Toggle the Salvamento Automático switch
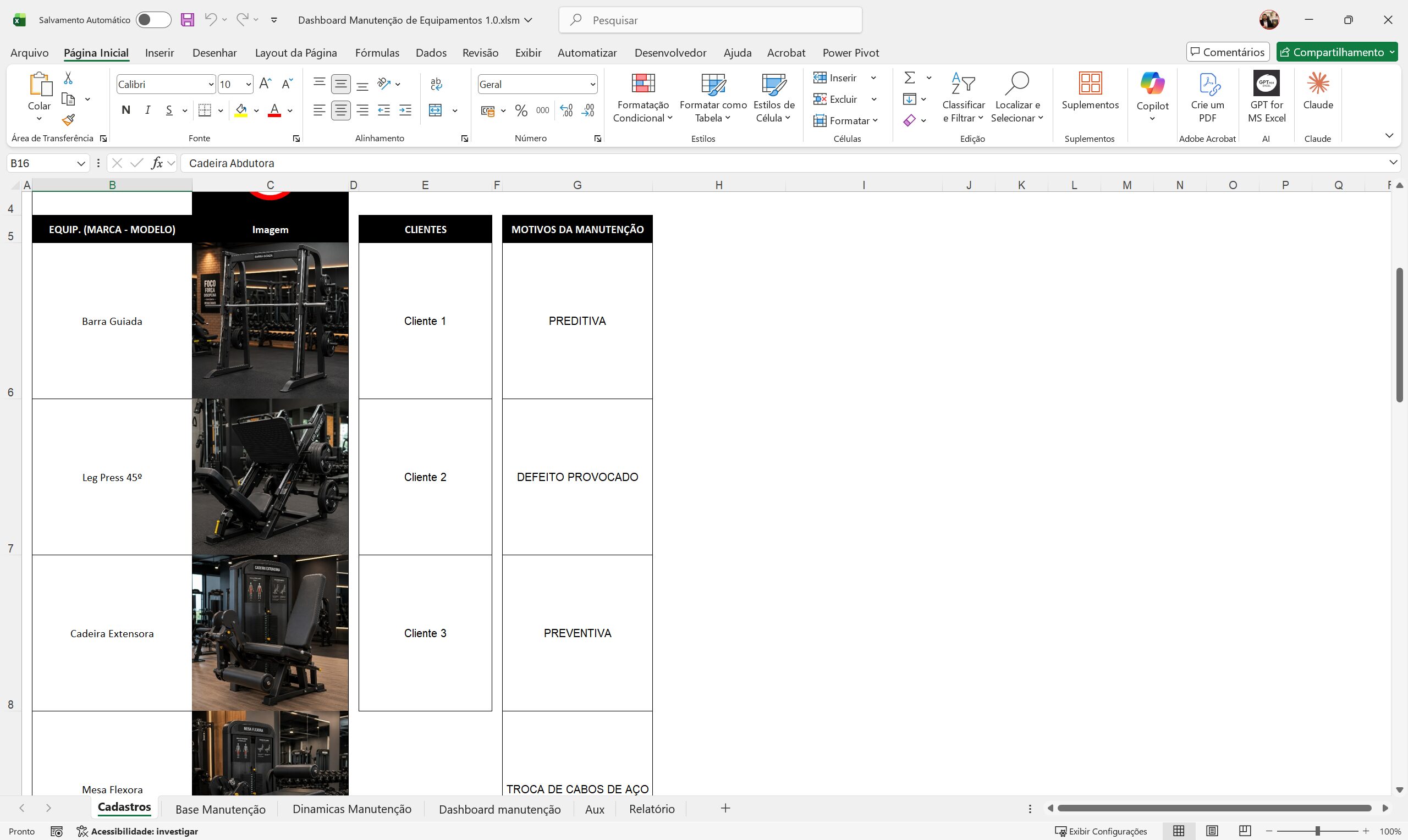 tap(153, 20)
